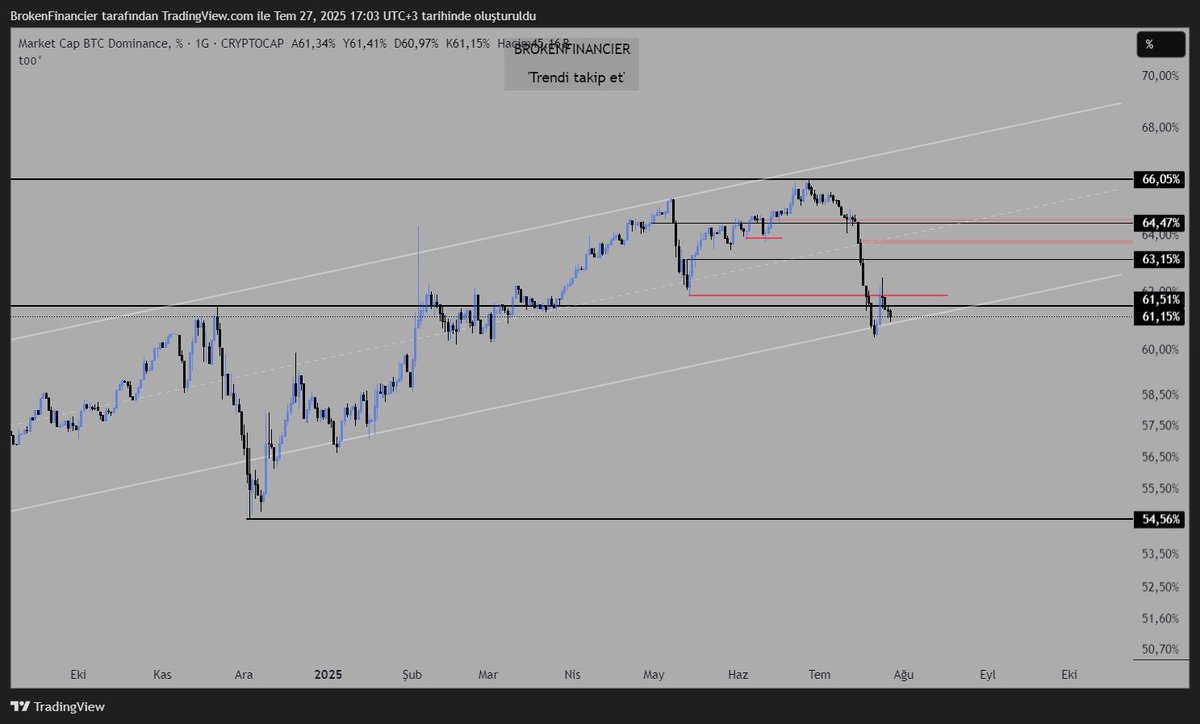Screen dimensions: 1200x724
Task: Click the TradingView logo at the bottom
Action: (58, 706)
